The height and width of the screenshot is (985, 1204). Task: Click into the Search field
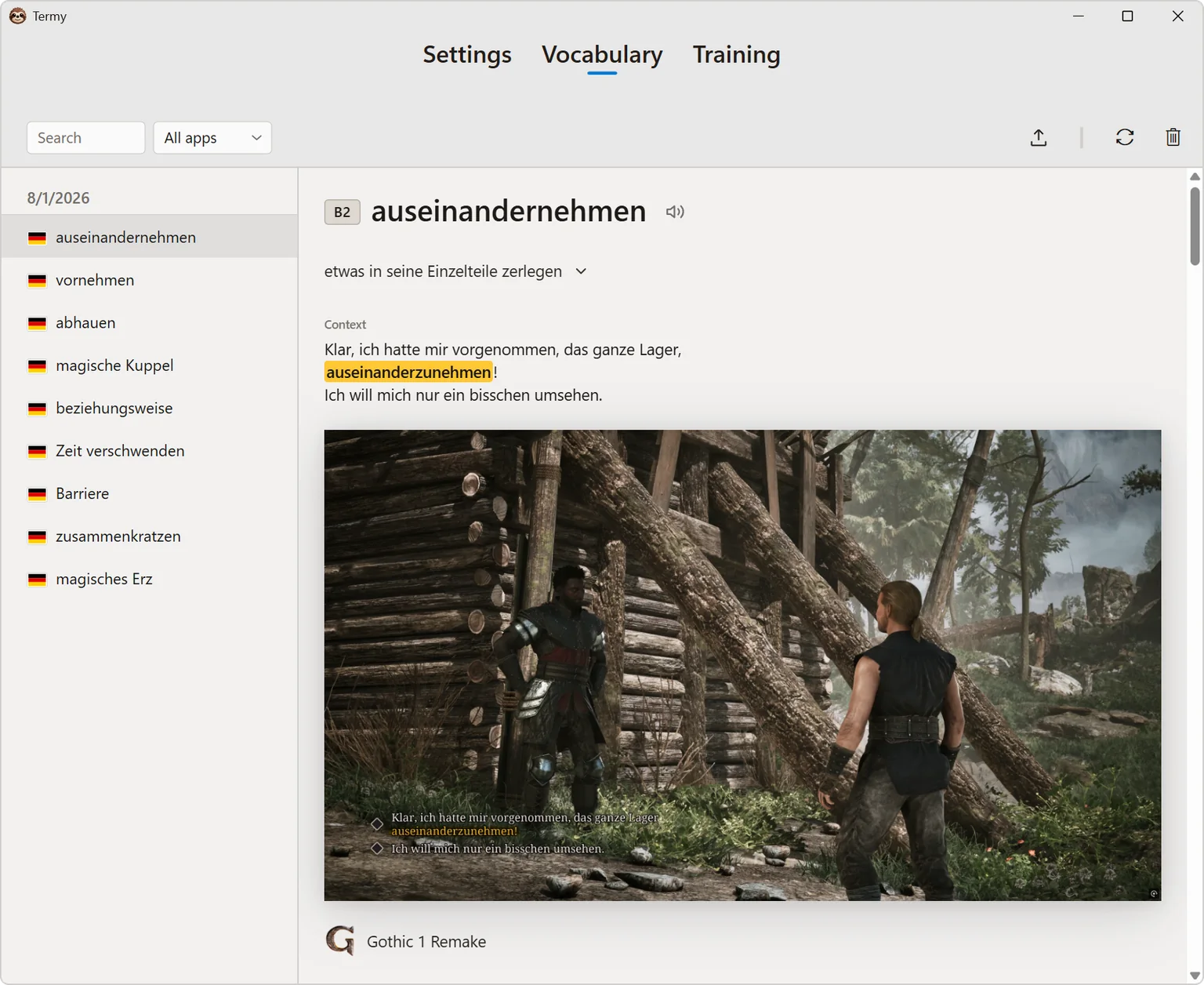coord(86,138)
